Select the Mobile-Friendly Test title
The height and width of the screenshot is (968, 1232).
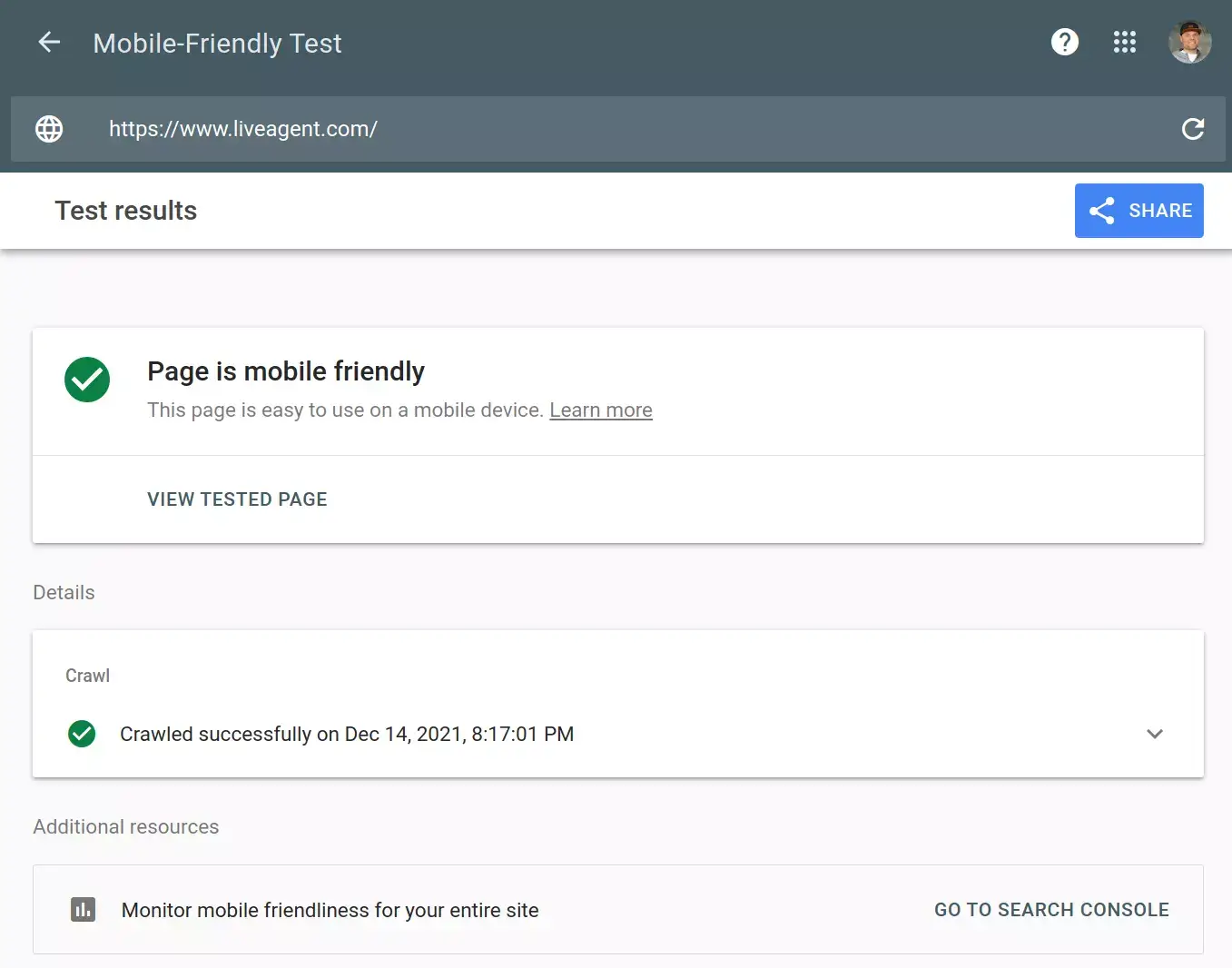pos(216,42)
